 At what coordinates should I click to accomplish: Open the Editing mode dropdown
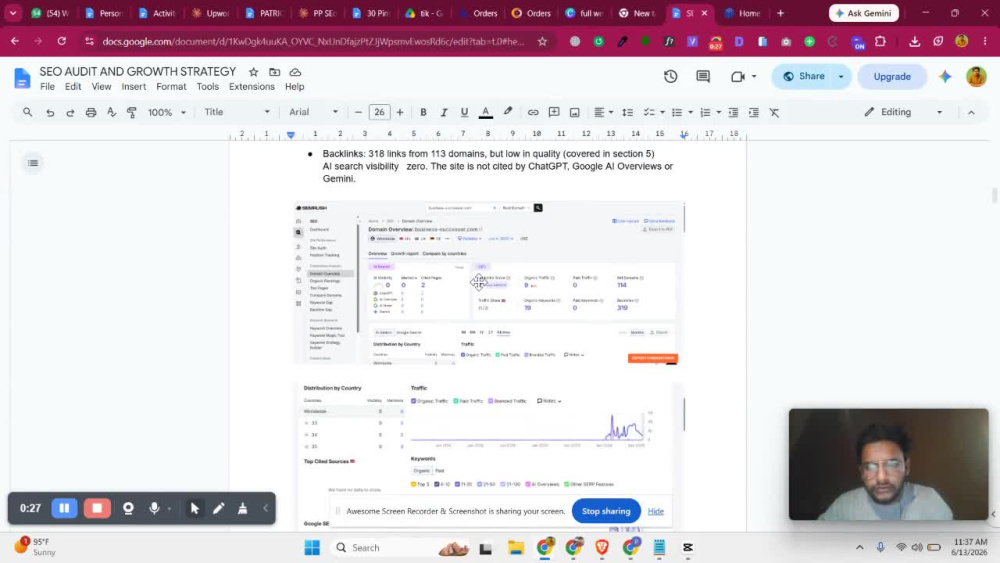903,112
